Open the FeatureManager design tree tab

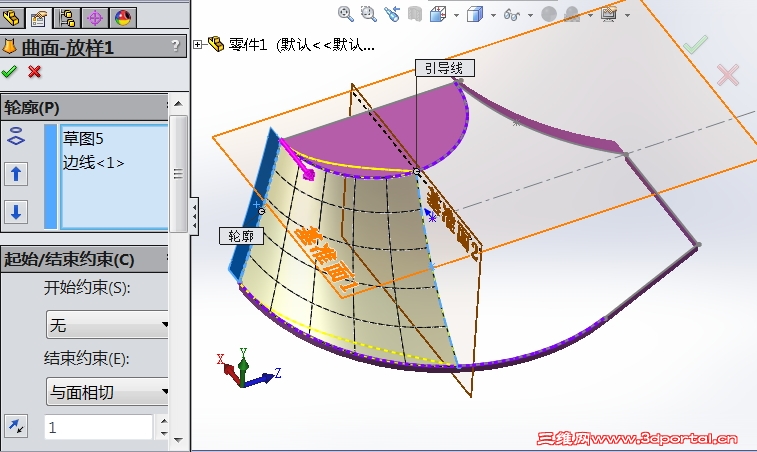pos(12,18)
